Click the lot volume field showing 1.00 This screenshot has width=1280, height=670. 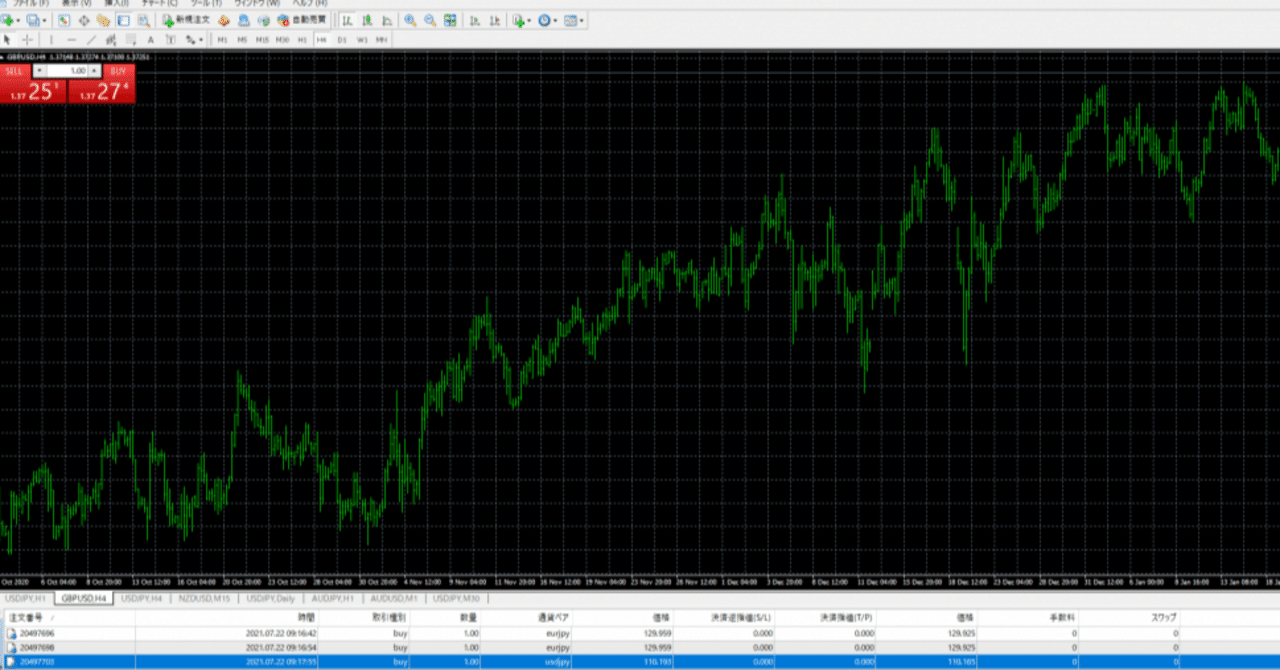(x=67, y=71)
